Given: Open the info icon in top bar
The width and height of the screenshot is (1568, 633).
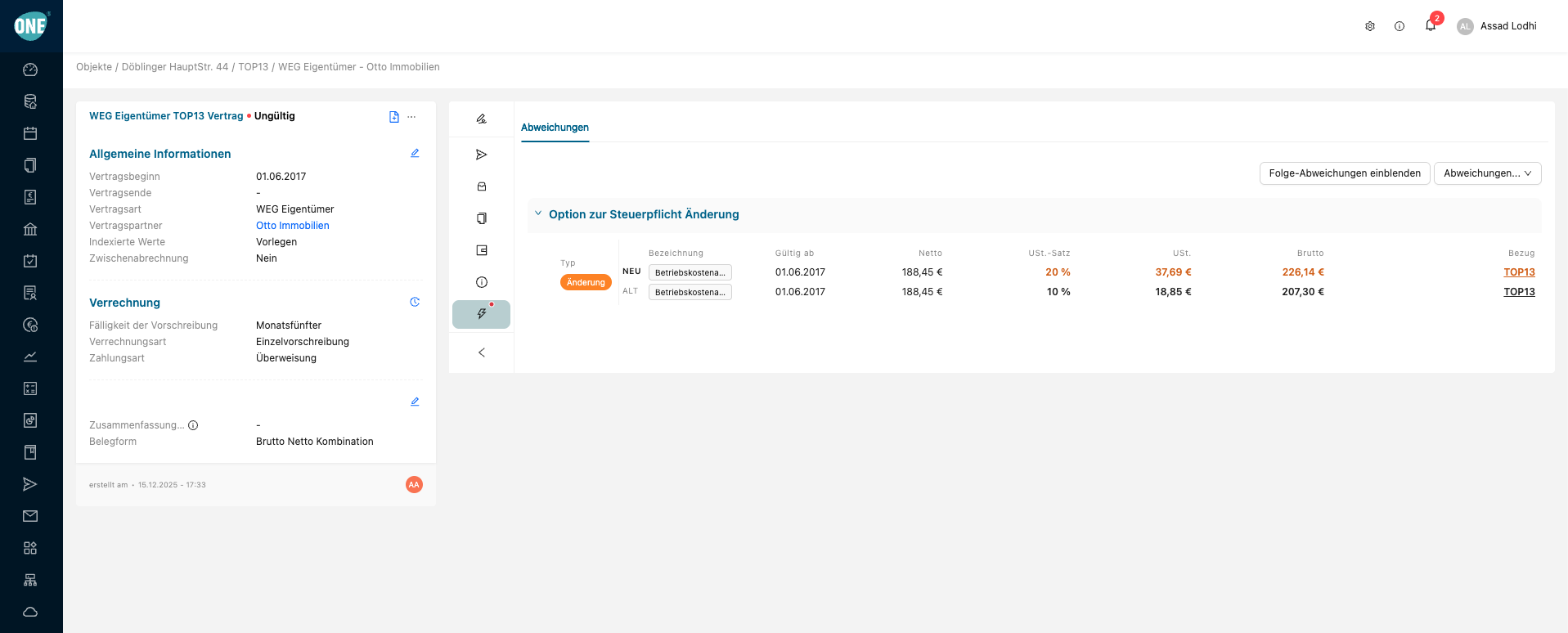Looking at the screenshot, I should [x=1400, y=26].
